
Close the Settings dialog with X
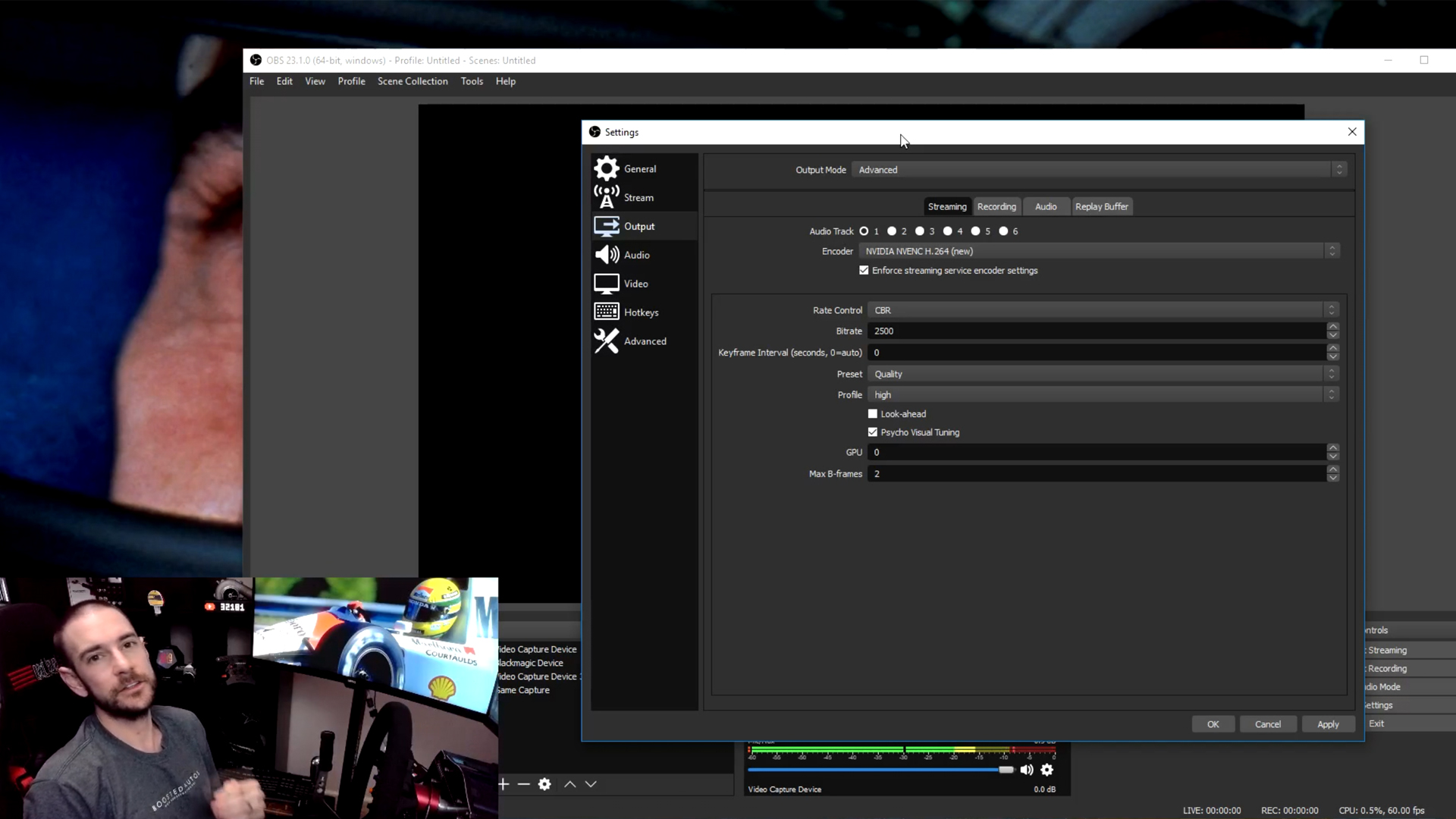click(1352, 132)
